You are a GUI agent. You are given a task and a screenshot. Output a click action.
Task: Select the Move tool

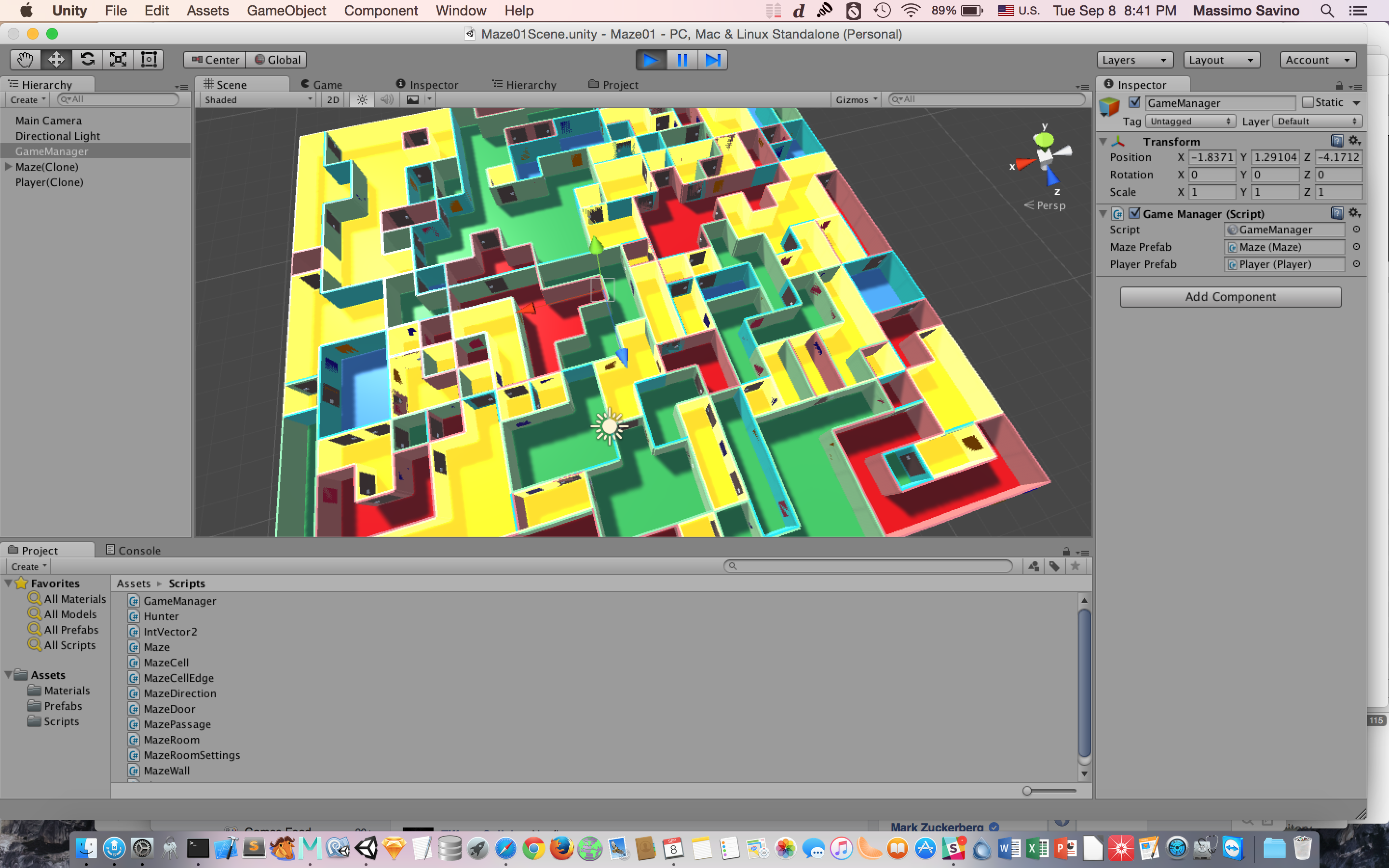[x=56, y=60]
